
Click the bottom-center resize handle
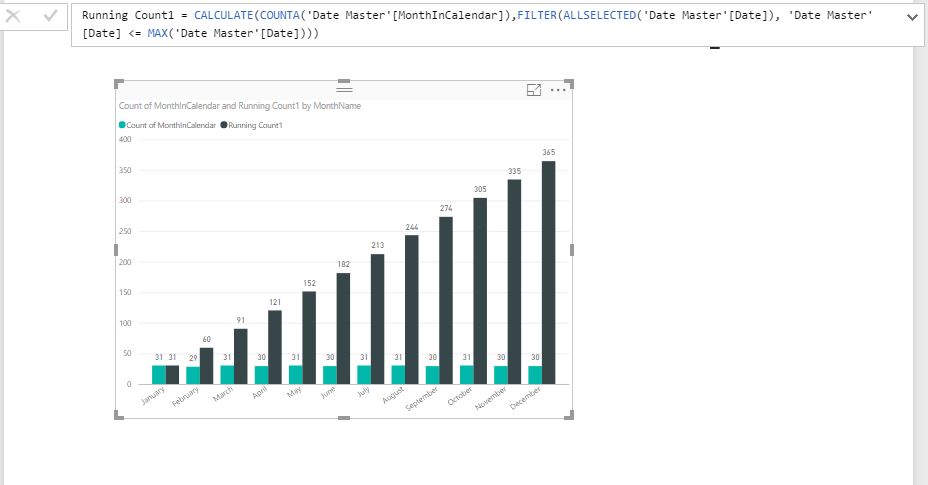(x=344, y=417)
